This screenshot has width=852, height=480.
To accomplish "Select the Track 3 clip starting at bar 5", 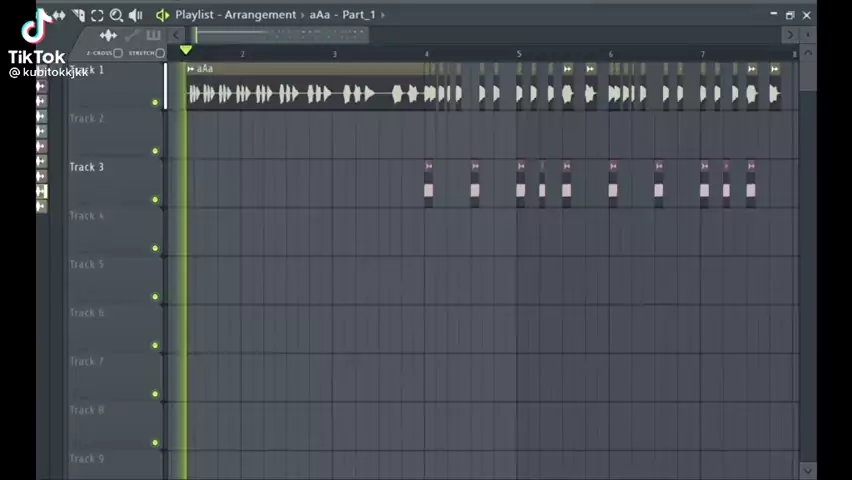I will [521, 184].
